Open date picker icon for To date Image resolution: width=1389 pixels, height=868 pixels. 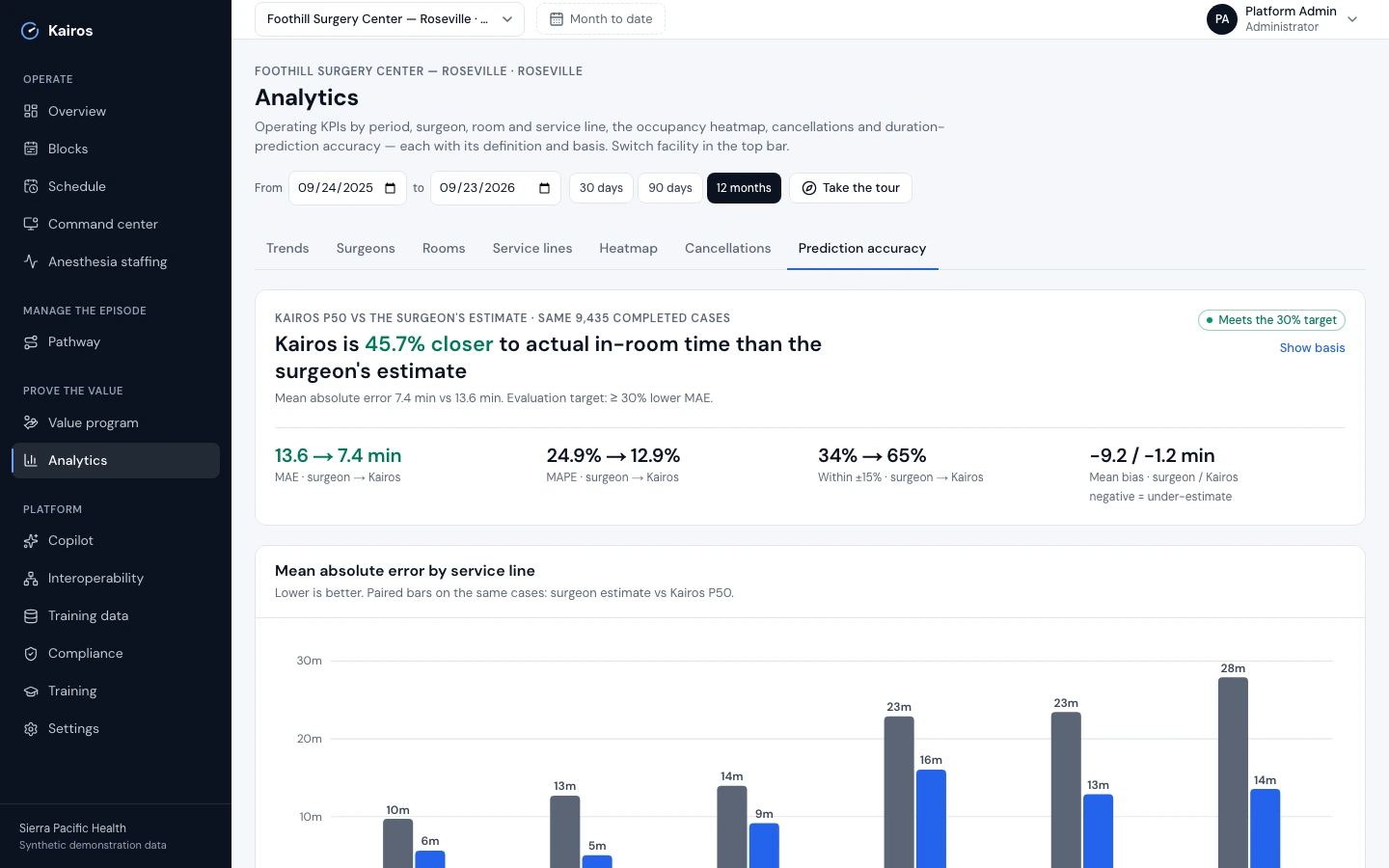click(544, 188)
